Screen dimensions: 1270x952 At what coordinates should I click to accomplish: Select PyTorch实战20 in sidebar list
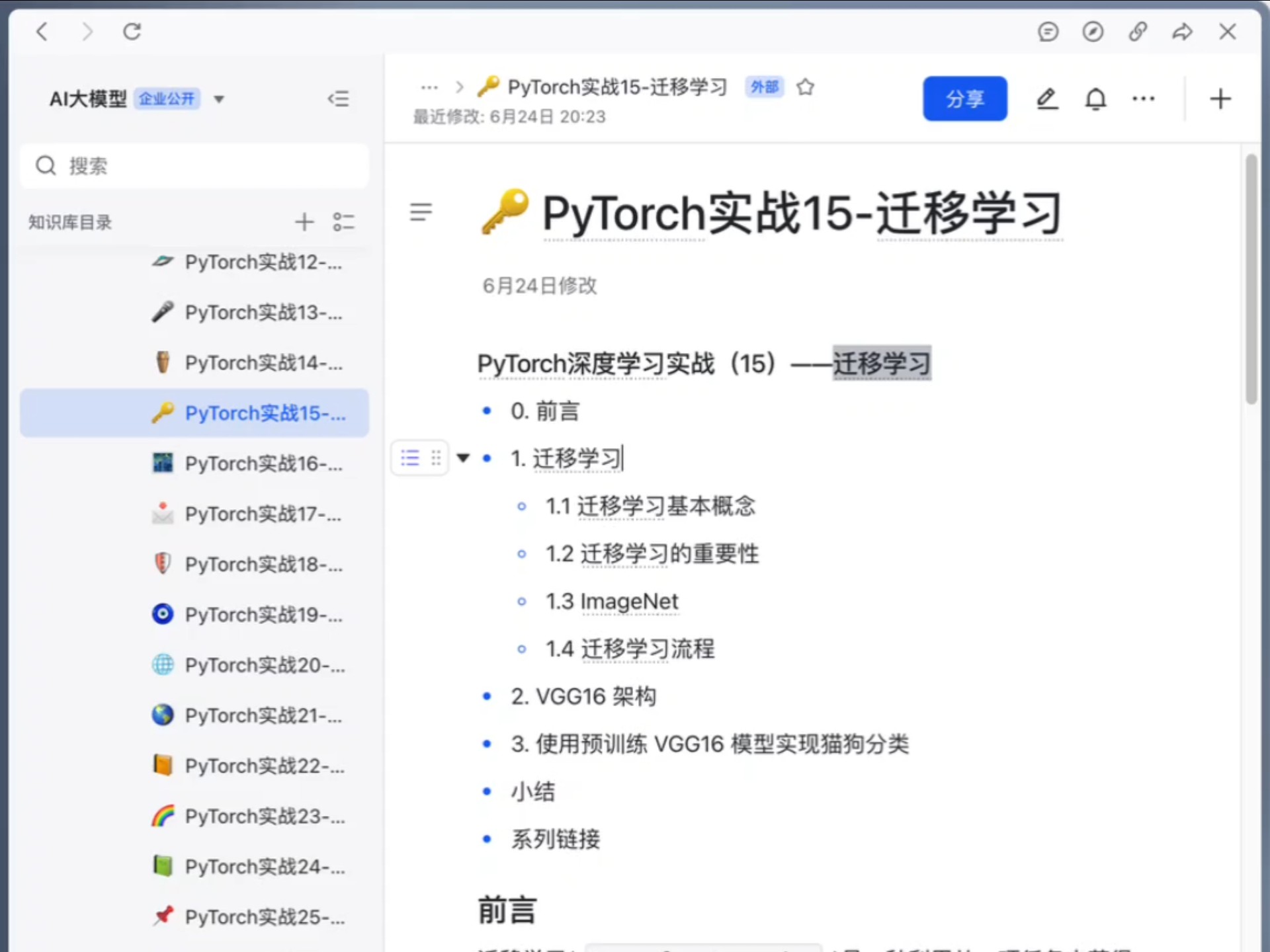click(x=263, y=665)
